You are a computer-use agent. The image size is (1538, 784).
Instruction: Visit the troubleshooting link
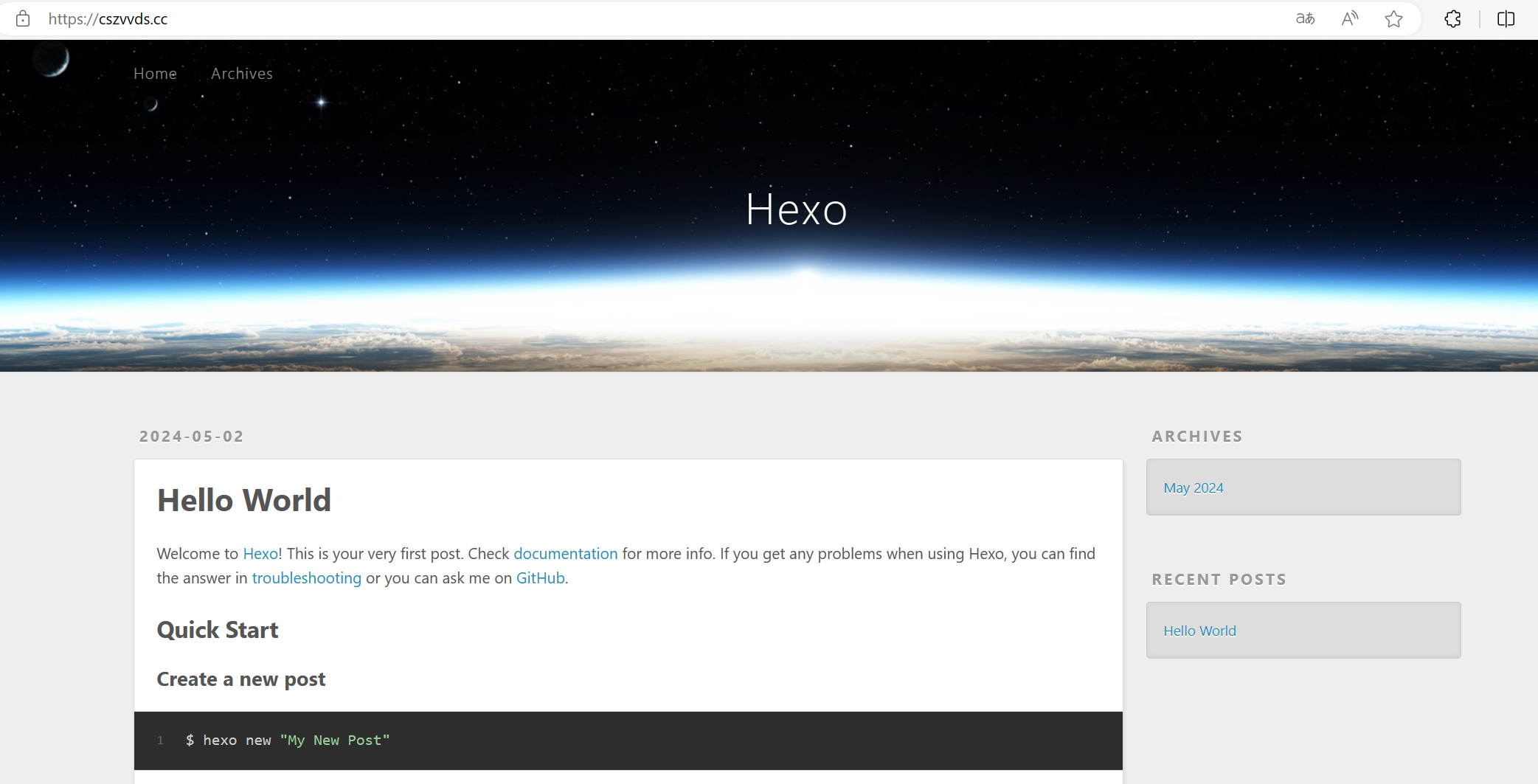pyautogui.click(x=306, y=578)
